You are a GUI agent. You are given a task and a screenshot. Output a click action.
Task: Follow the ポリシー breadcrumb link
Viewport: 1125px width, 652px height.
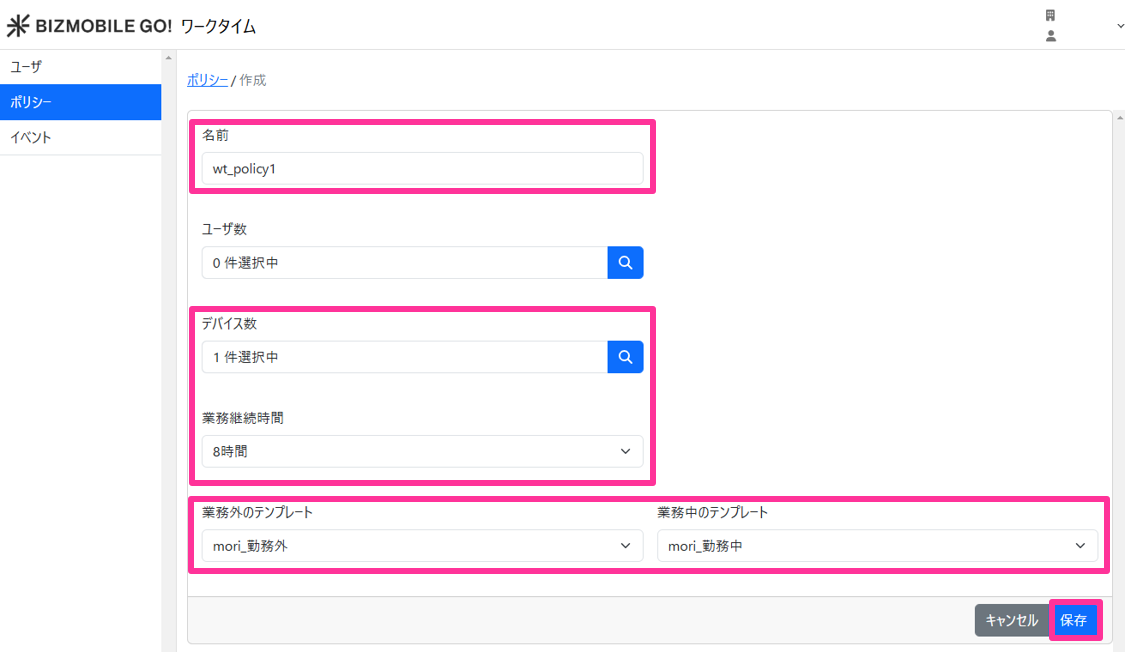click(207, 80)
